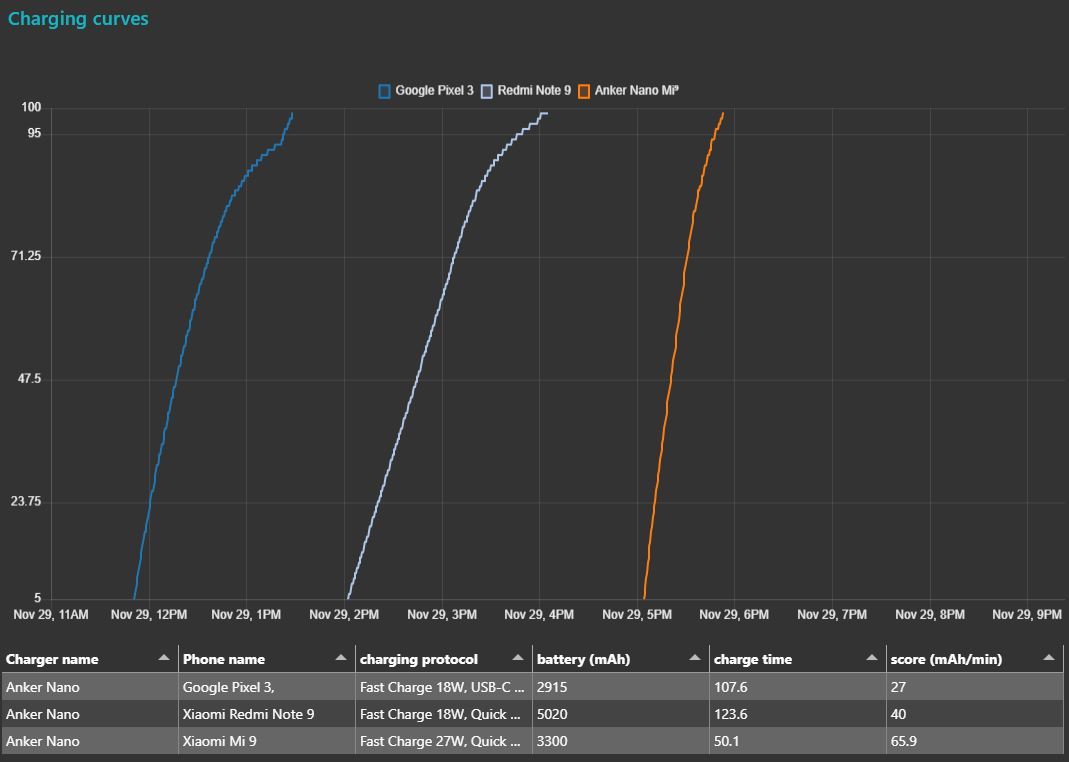Screen dimensions: 1069x762
Task: Sort by charge time arrow
Action: [871, 658]
